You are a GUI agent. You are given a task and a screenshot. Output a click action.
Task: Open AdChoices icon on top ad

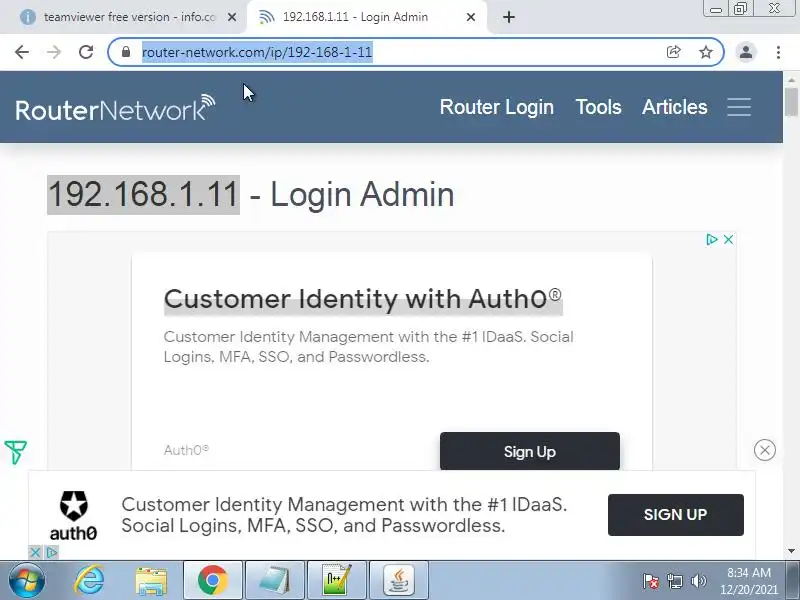tap(712, 239)
